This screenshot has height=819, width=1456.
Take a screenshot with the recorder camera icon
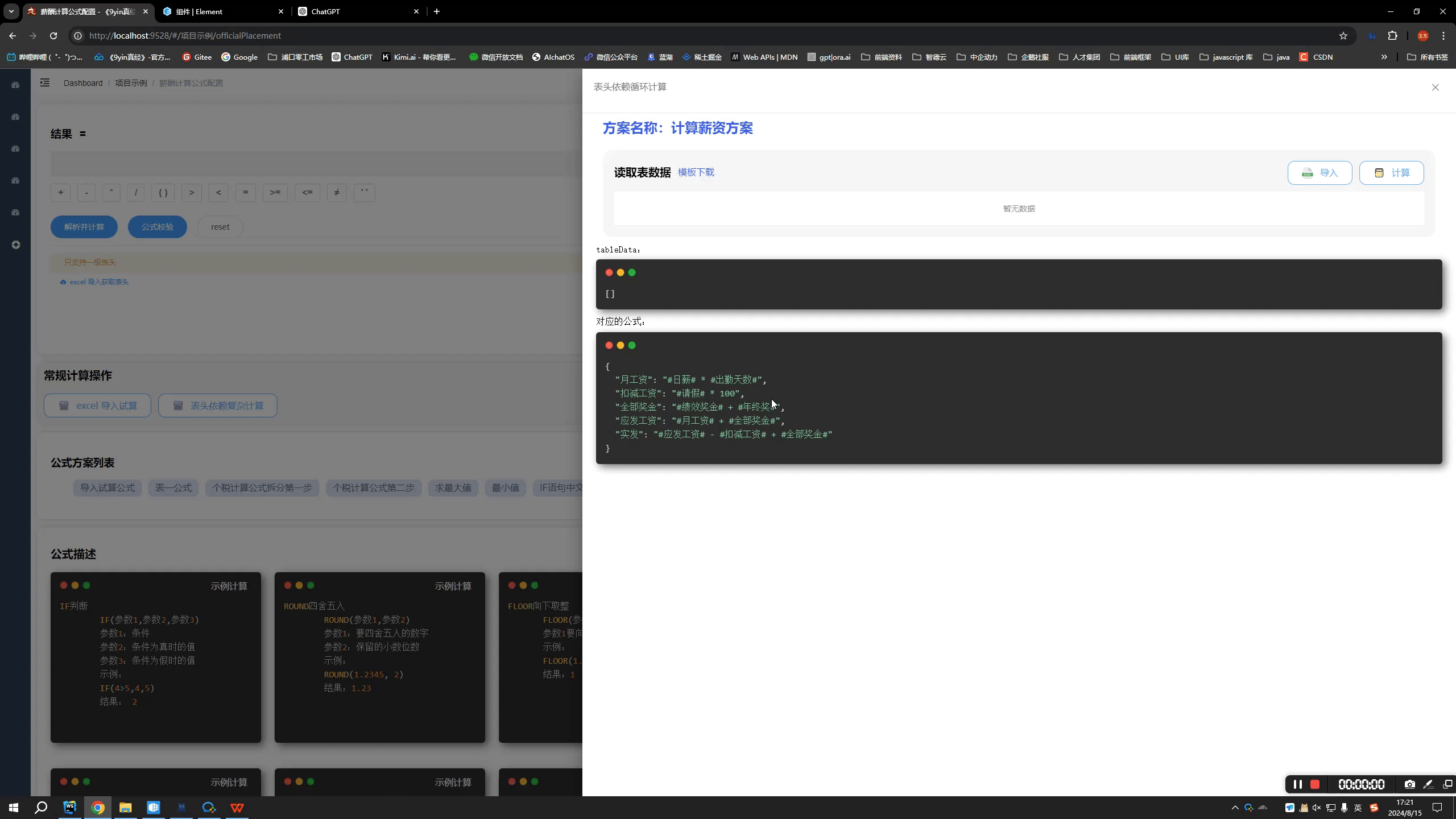pos(1409,784)
